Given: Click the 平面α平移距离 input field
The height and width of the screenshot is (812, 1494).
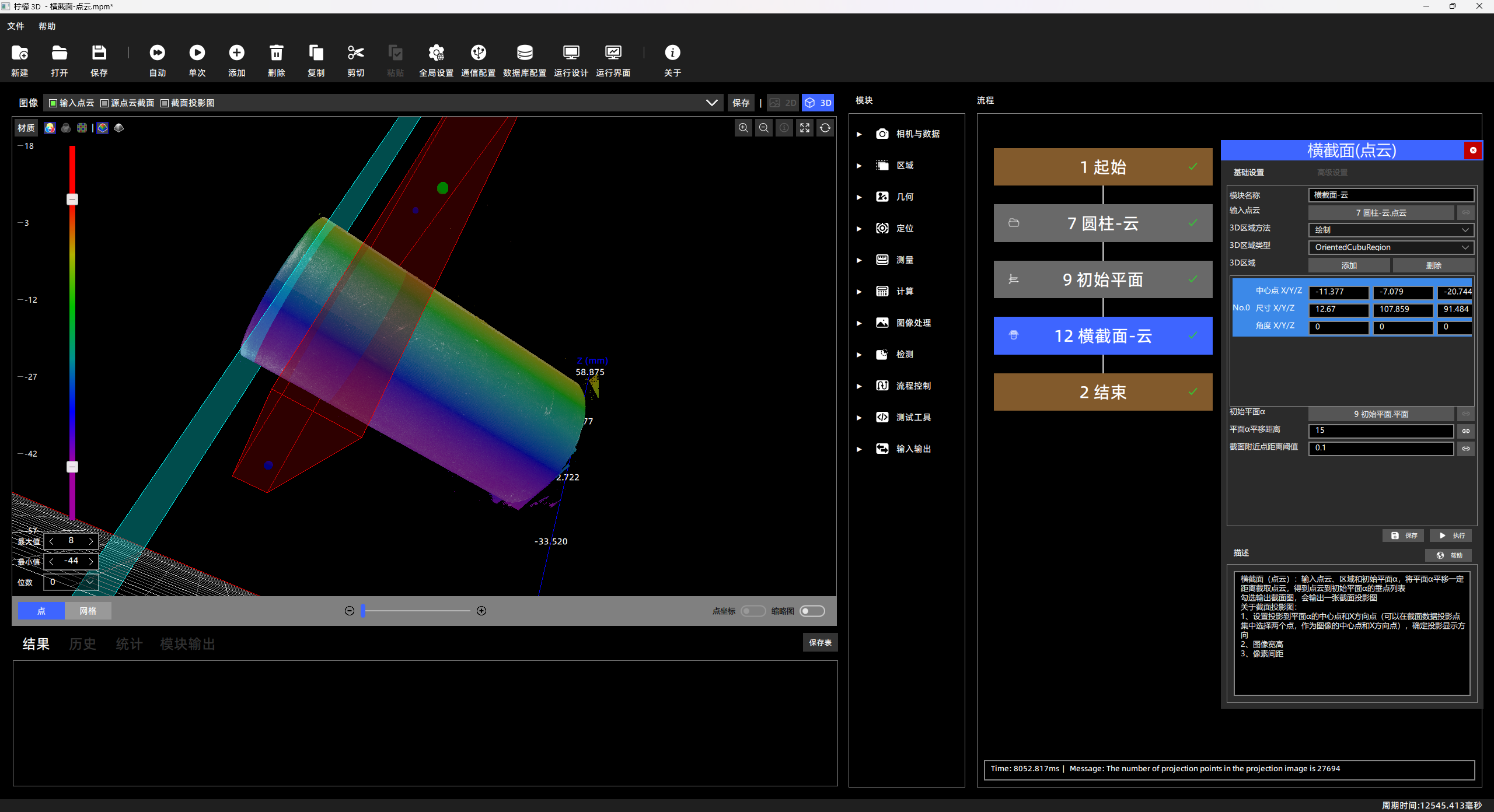Looking at the screenshot, I should click(x=1381, y=430).
